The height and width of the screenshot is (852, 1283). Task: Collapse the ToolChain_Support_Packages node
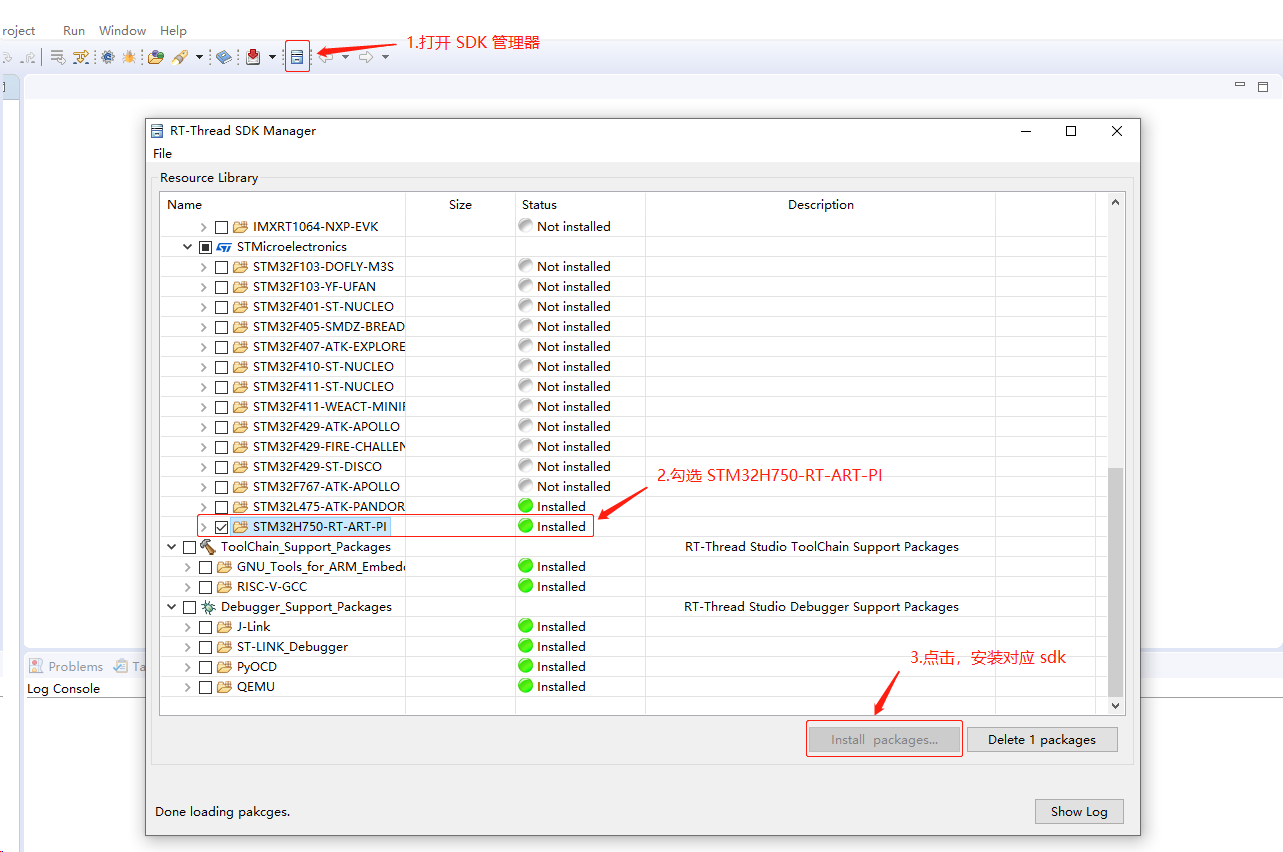pyautogui.click(x=172, y=547)
